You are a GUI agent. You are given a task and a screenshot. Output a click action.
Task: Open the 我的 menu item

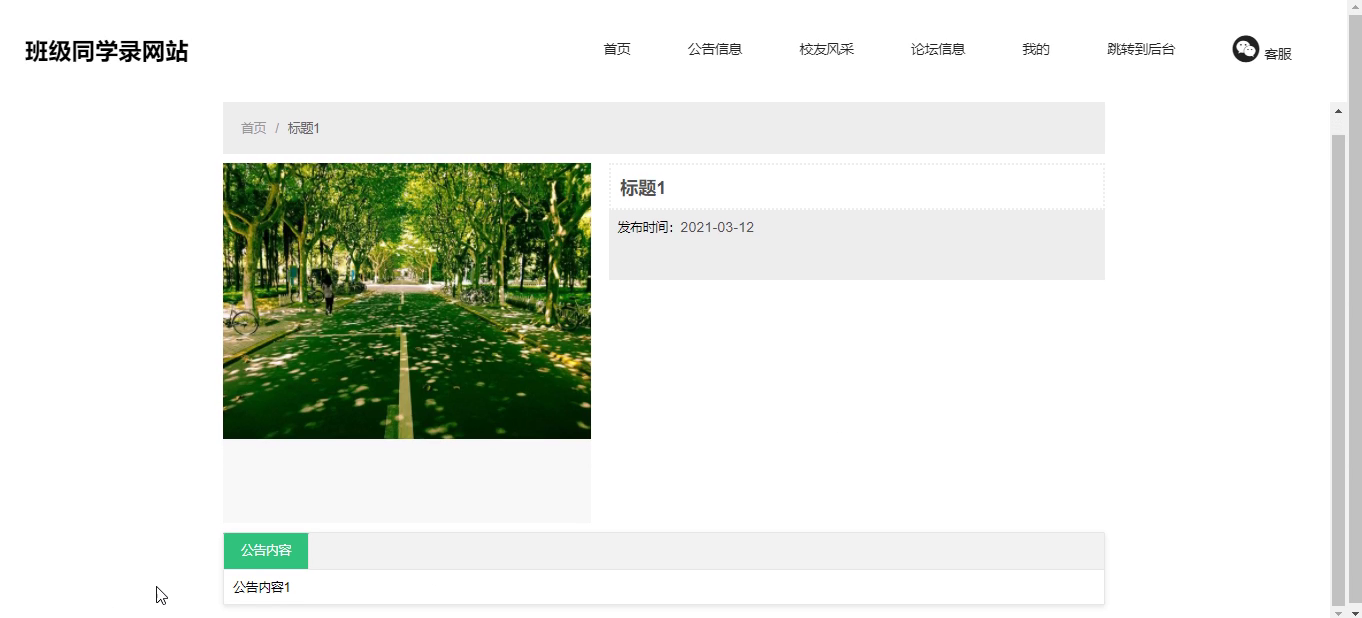click(x=1036, y=49)
